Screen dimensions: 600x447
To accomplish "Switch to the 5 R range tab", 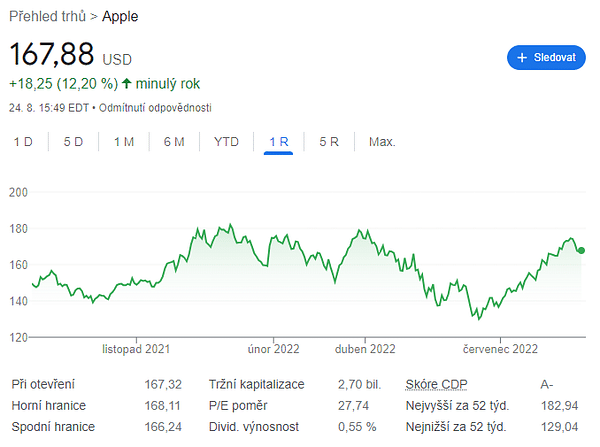I will 329,142.
